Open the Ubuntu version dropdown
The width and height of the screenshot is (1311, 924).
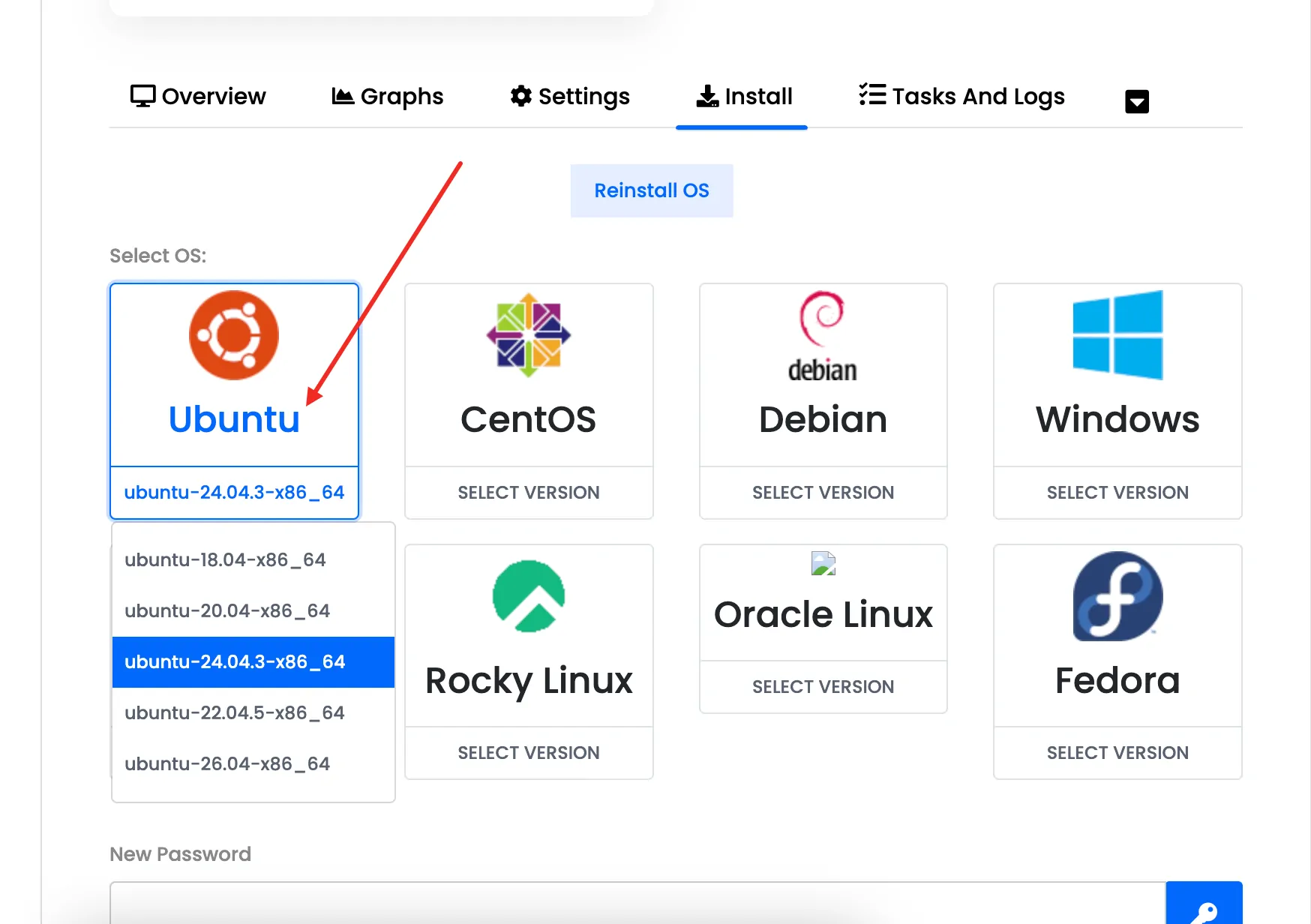[x=234, y=493]
